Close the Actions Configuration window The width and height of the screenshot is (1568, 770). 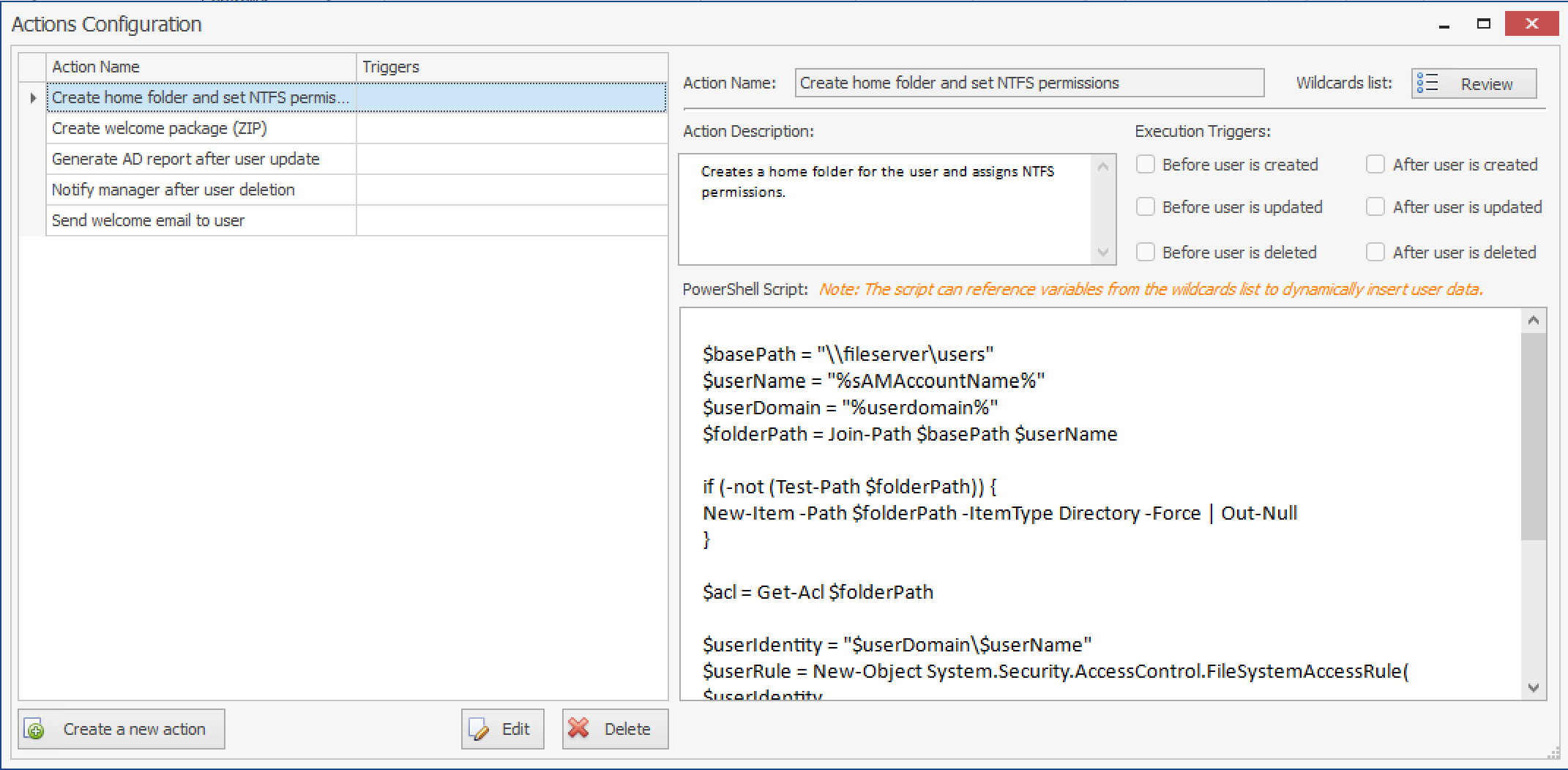[x=1531, y=24]
